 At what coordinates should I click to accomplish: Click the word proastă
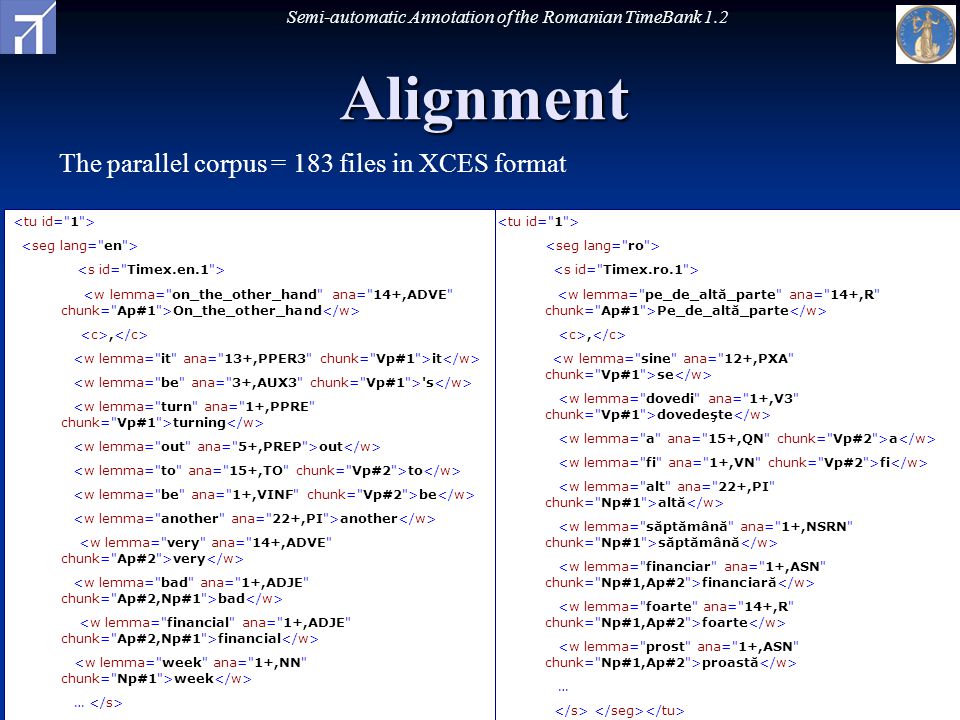click(x=730, y=662)
